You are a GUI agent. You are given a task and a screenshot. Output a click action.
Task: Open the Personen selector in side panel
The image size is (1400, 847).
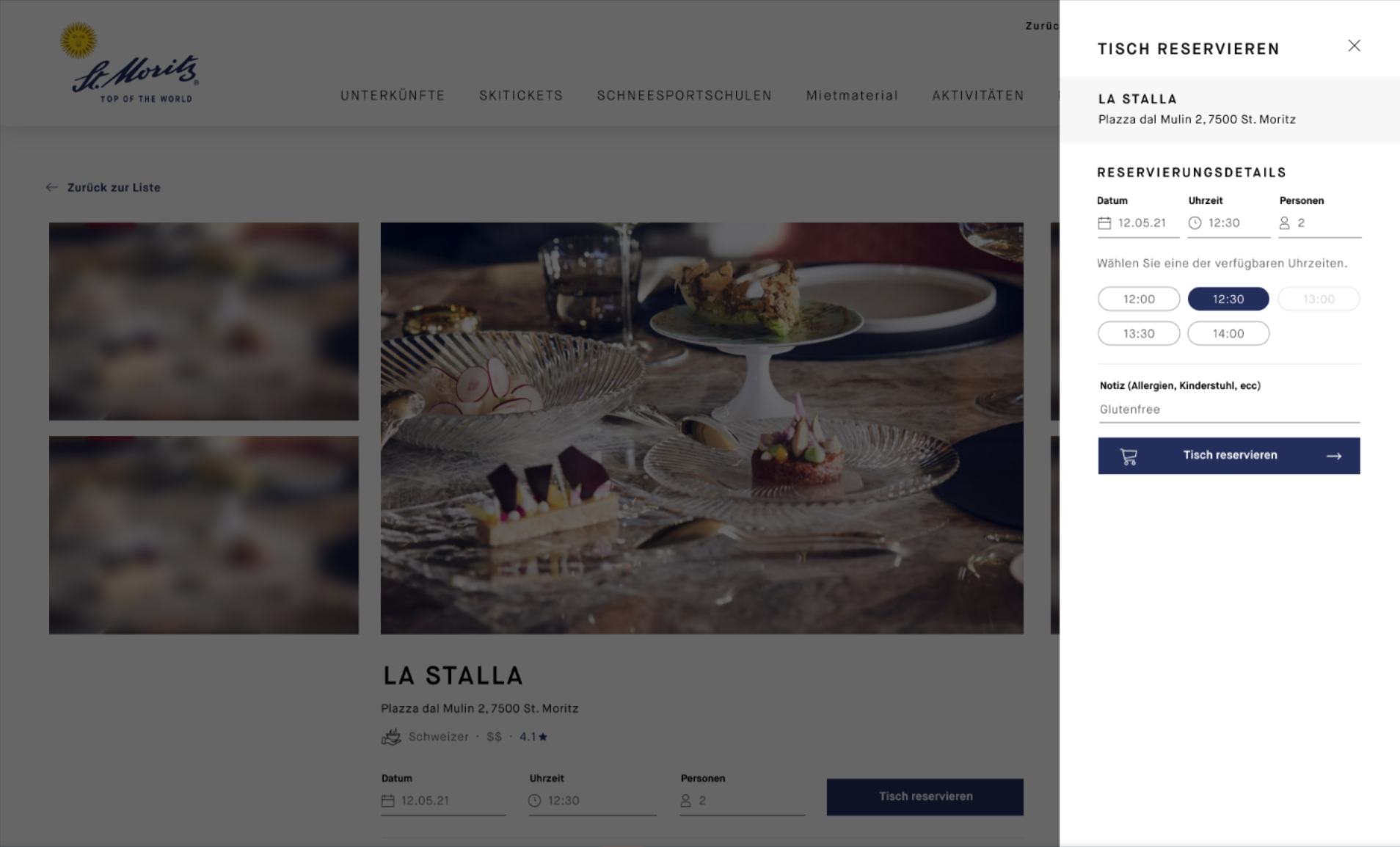pos(1320,223)
